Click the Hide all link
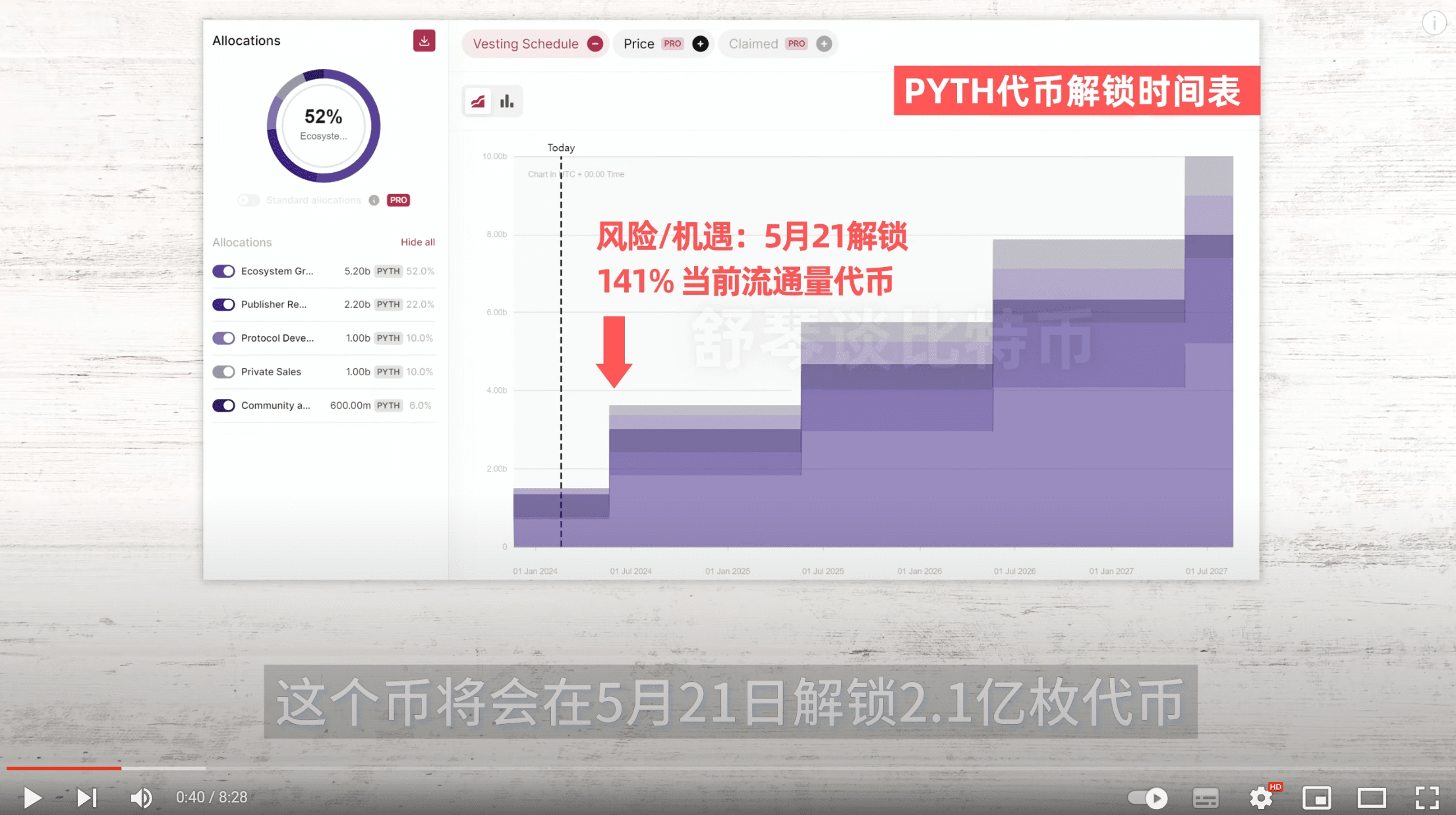1456x815 pixels. point(418,242)
